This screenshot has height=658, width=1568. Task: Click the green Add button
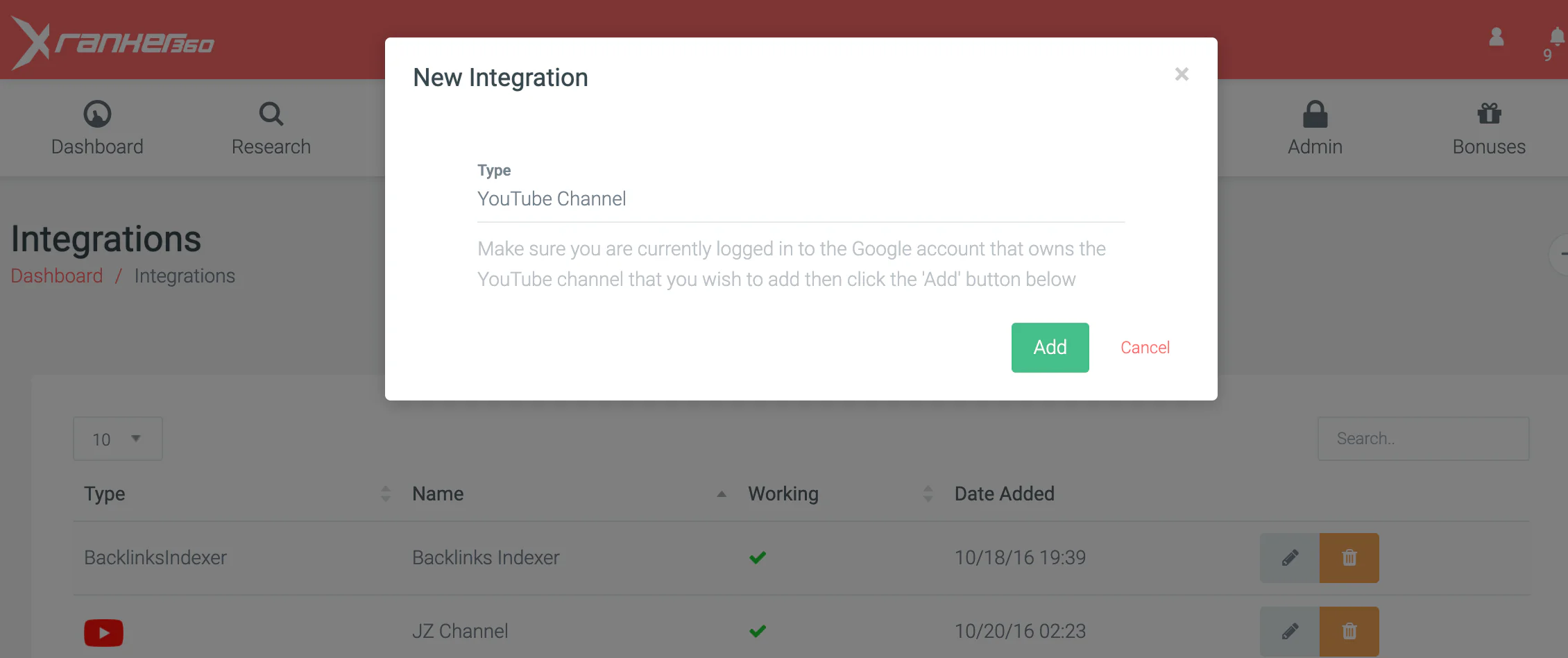tap(1050, 348)
